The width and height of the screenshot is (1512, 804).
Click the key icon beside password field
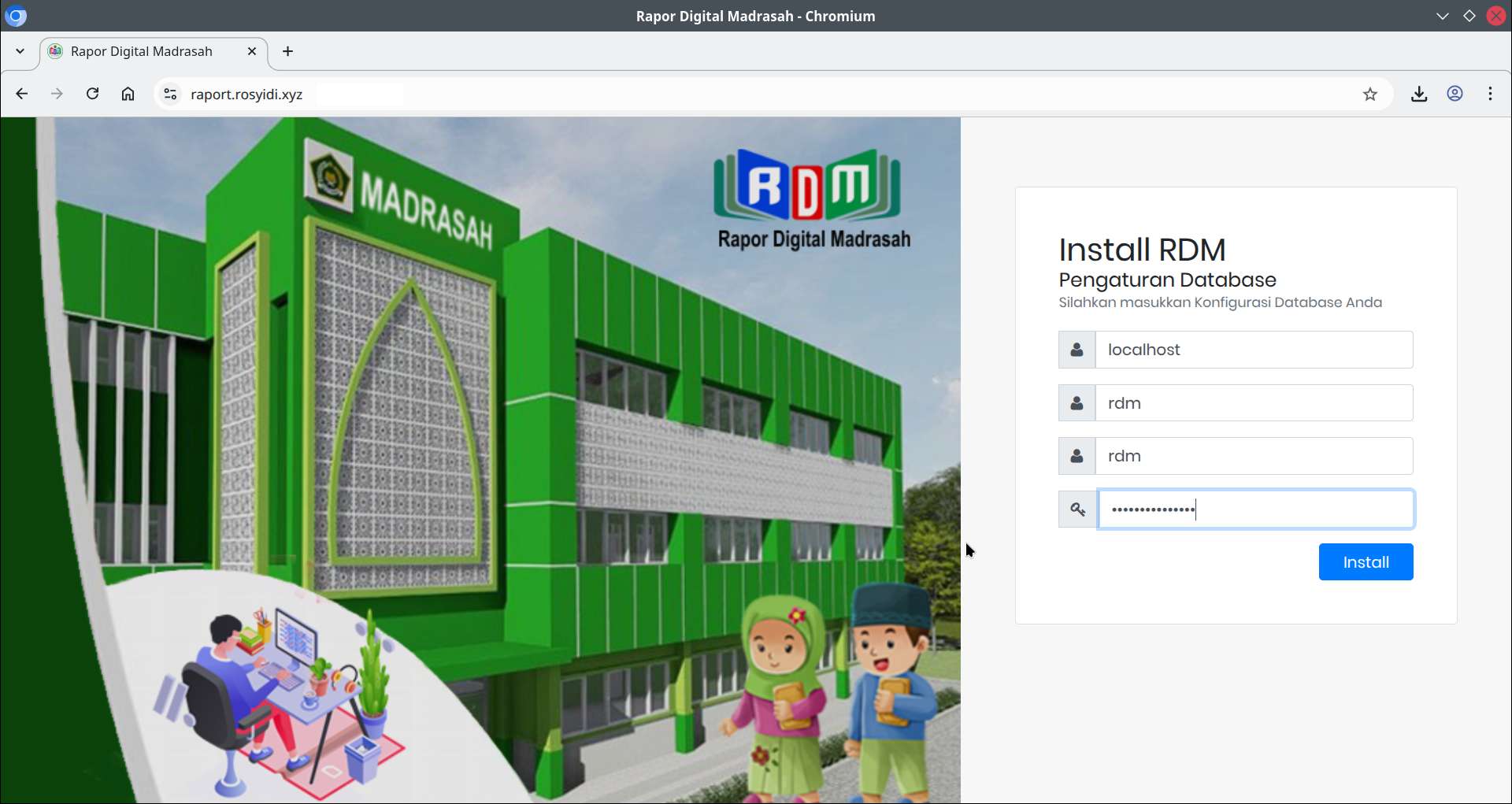click(x=1077, y=509)
